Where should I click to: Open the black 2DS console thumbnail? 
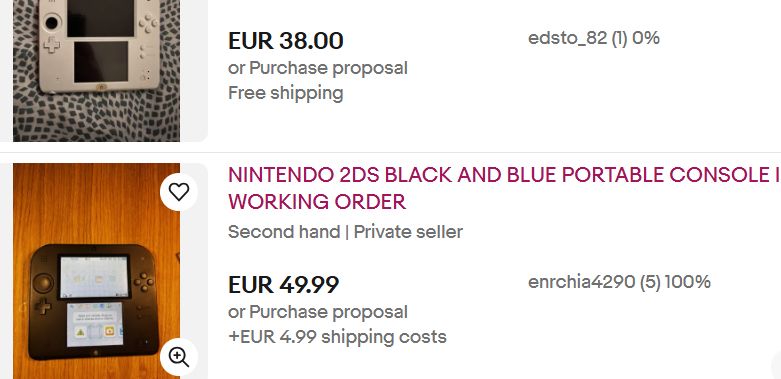[97, 271]
